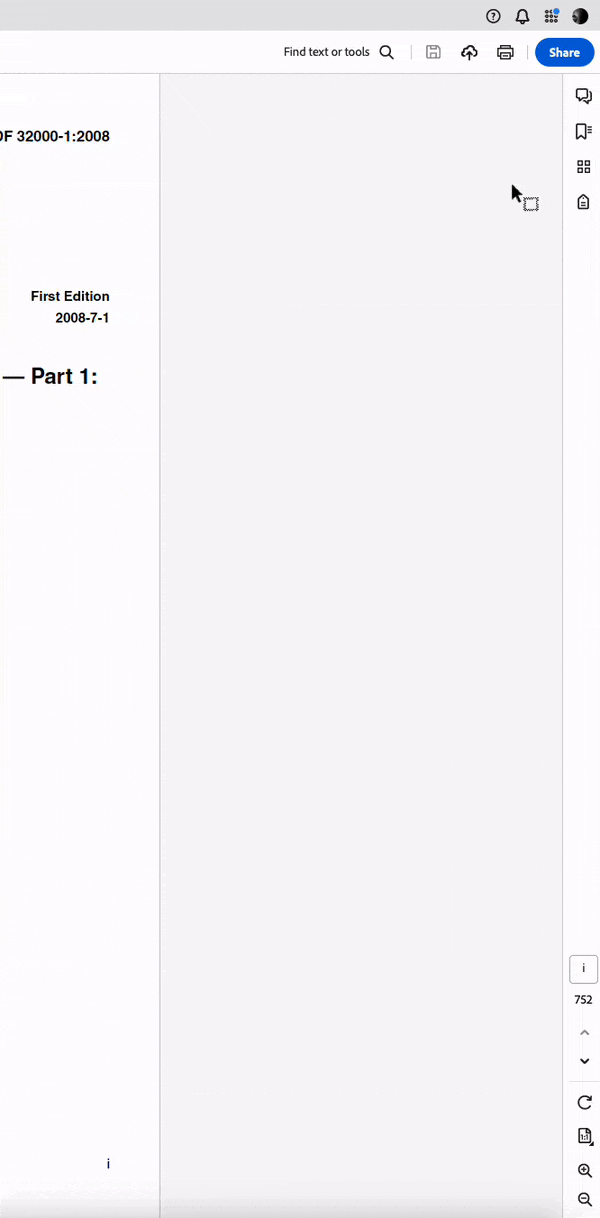Viewport: 600px width, 1218px height.
Task: Open the Help question mark icon
Action: point(493,16)
